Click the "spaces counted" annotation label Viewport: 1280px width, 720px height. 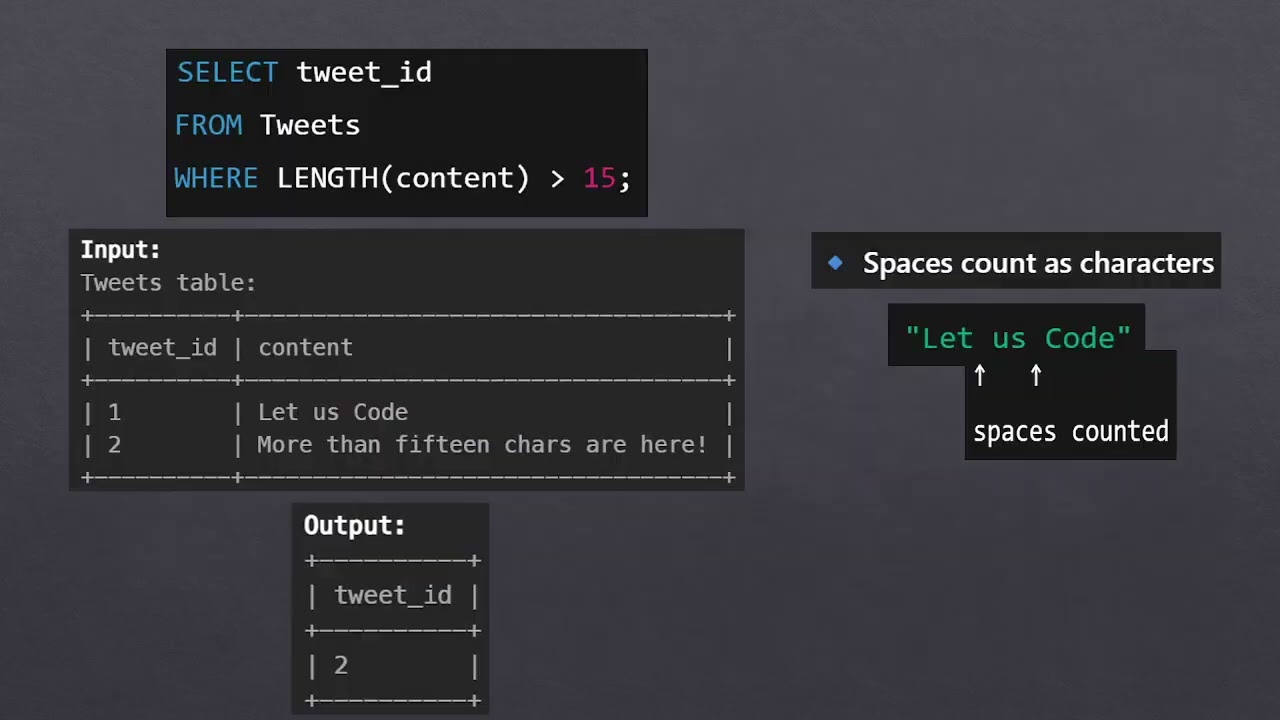coord(1071,432)
